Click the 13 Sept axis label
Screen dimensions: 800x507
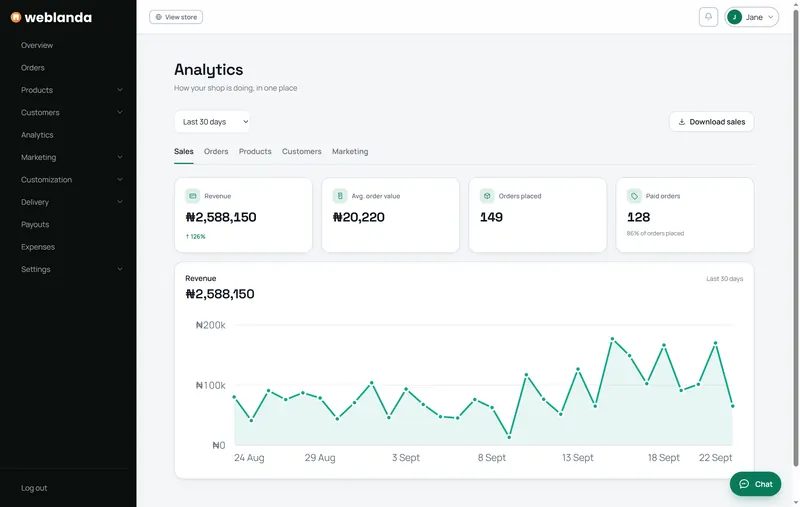click(x=578, y=458)
